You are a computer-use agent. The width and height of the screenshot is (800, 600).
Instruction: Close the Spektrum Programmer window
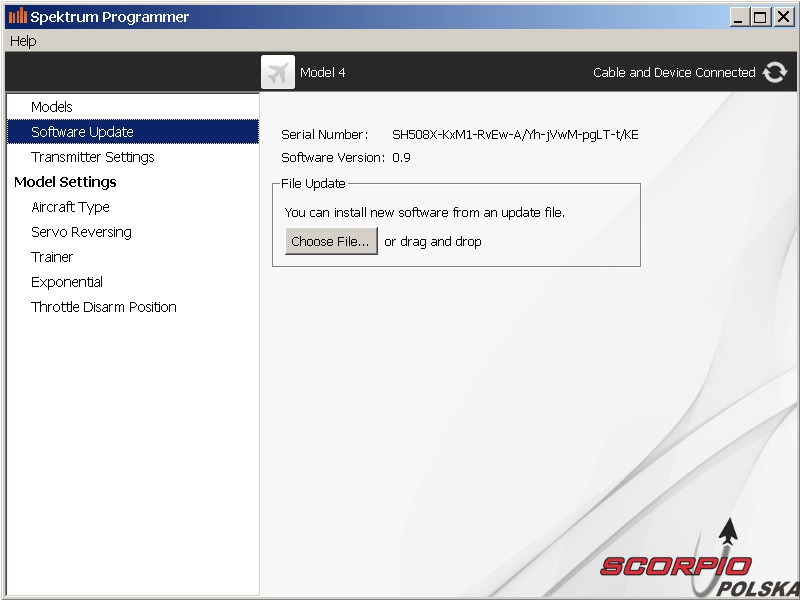(x=783, y=17)
